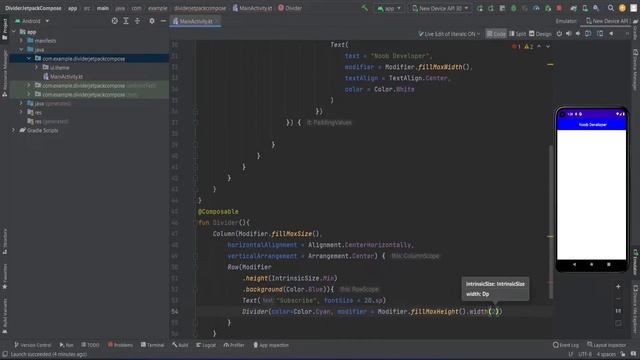Open the Android project view dropdown
Screen dimensions: 640x360
click(32, 21)
